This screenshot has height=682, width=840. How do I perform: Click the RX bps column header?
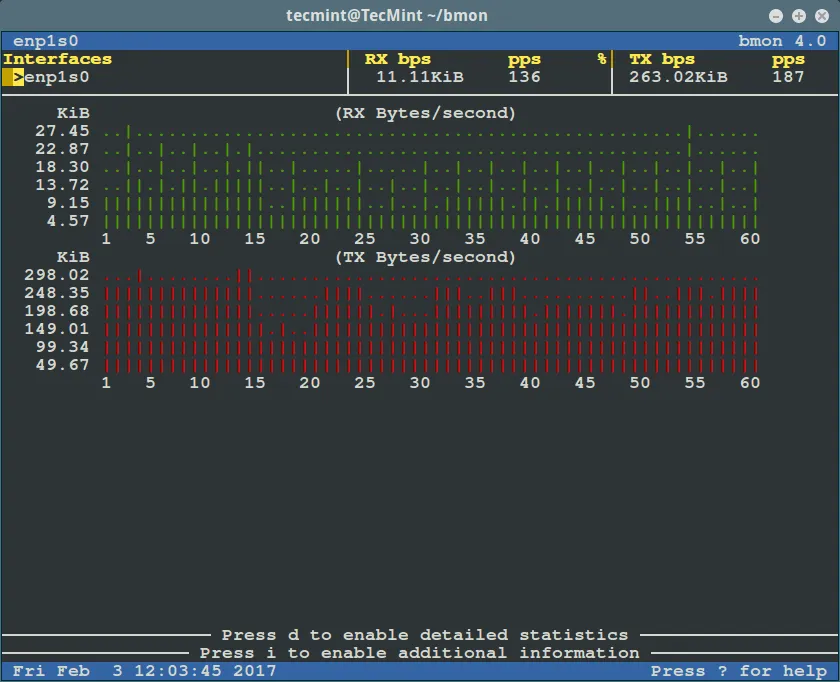397,59
